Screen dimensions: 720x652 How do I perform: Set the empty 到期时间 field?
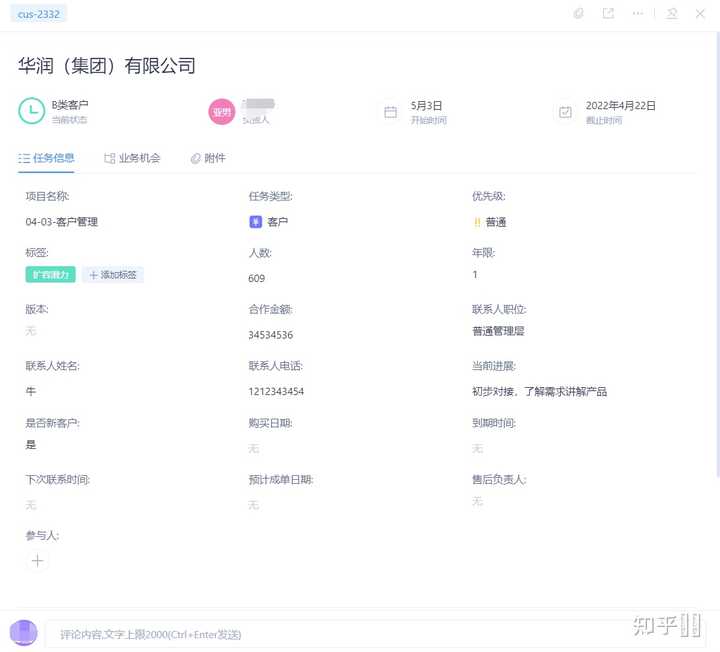pos(478,448)
